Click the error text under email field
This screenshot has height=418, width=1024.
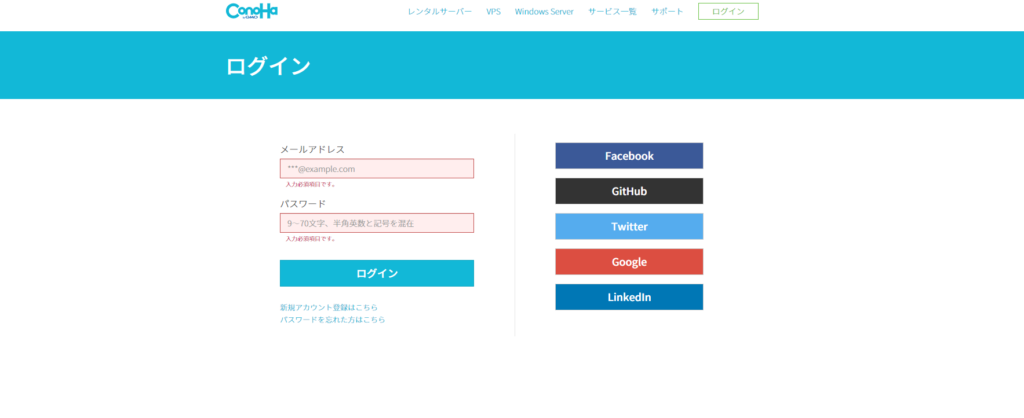click(310, 185)
